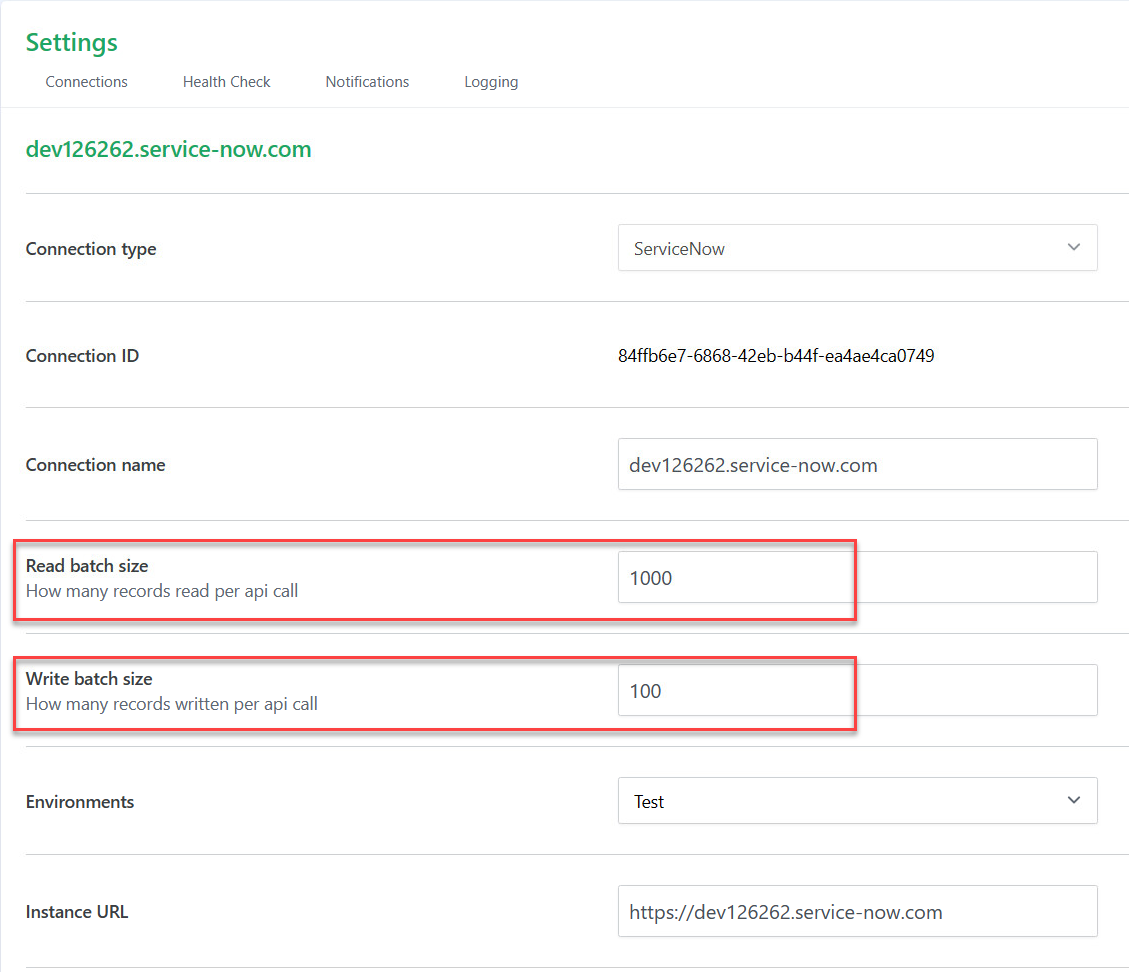Open the Connection type ServiceNow dropdown
Viewport: 1129px width, 972px height.
tap(858, 248)
